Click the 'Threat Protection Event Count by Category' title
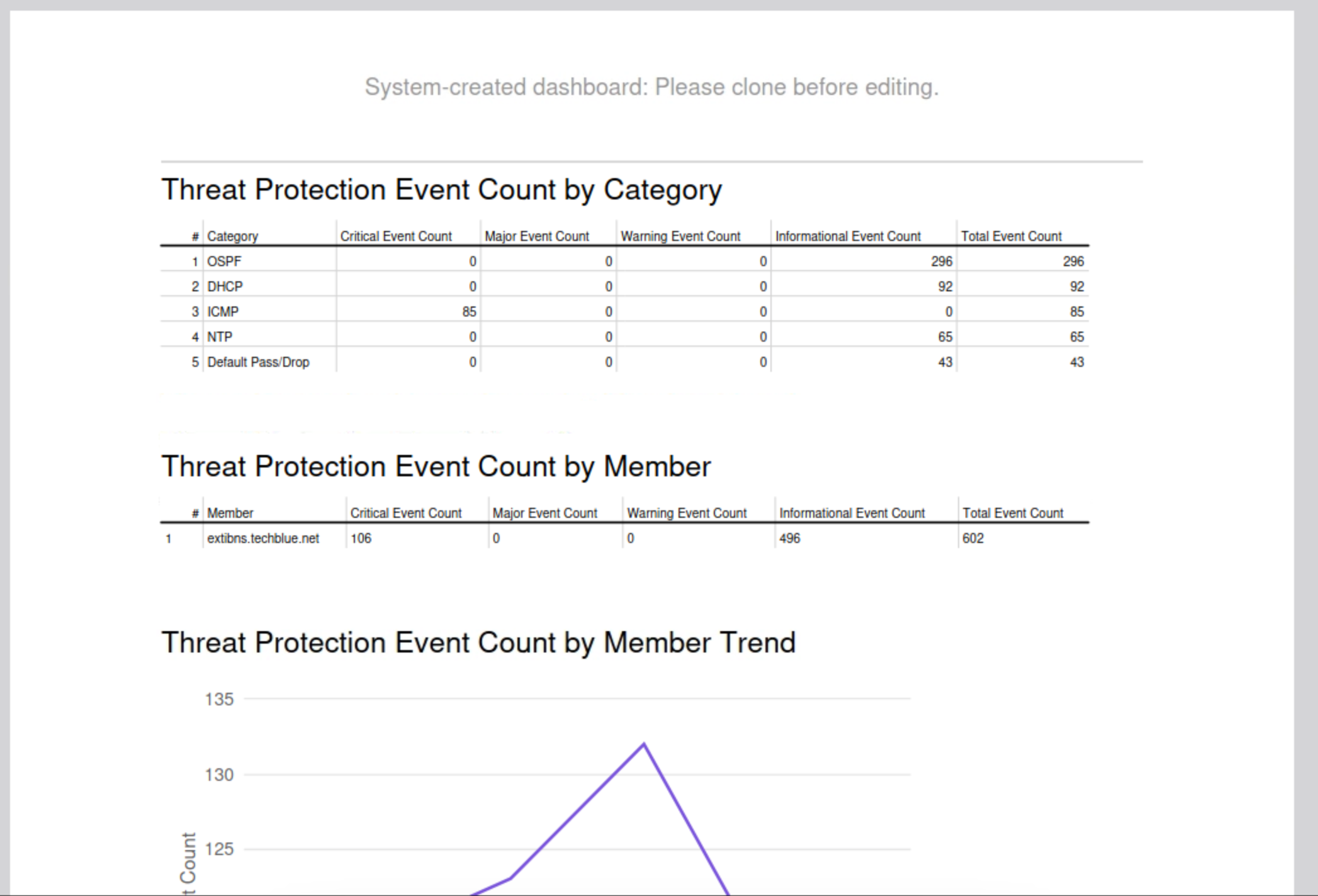 [x=441, y=189]
